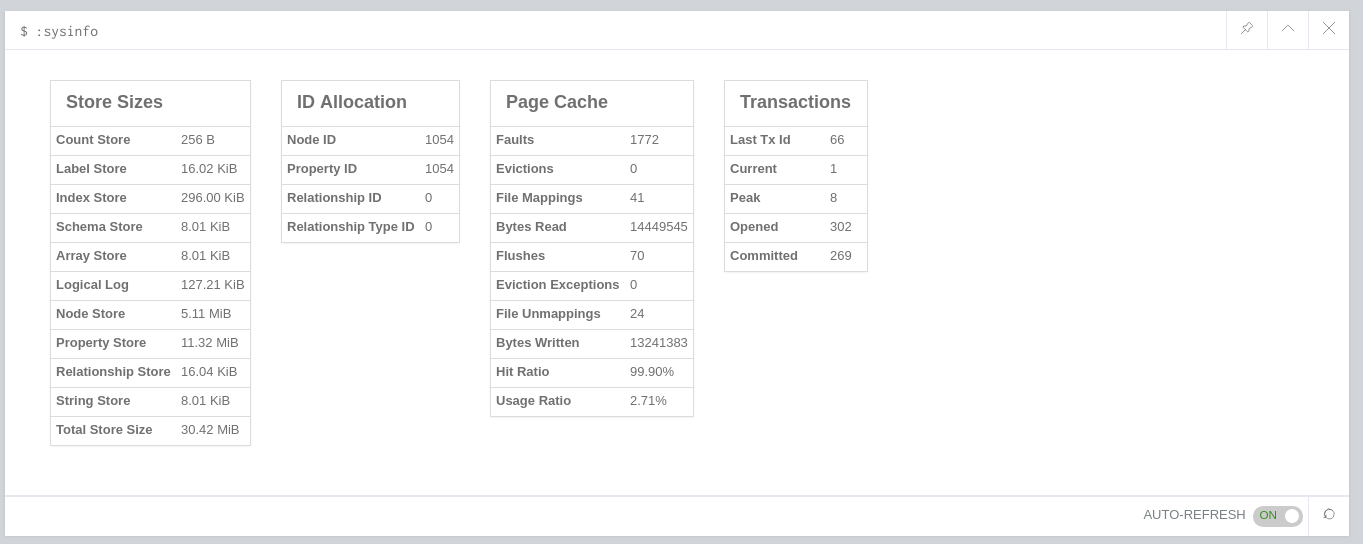Click the Page Cache heading
The image size is (1363, 544).
tap(557, 102)
